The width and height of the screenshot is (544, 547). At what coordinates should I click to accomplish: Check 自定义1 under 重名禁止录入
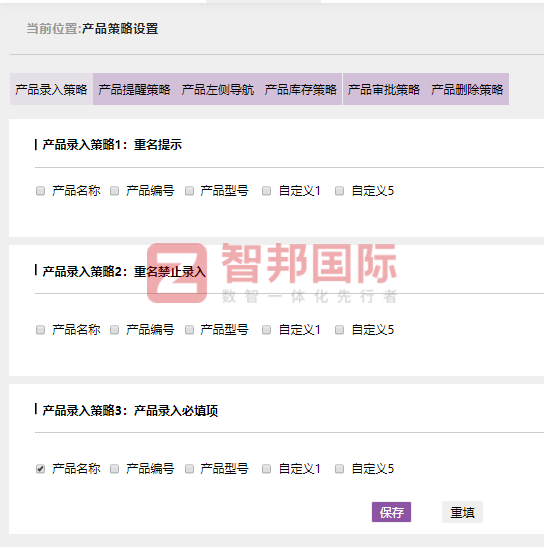click(x=267, y=330)
